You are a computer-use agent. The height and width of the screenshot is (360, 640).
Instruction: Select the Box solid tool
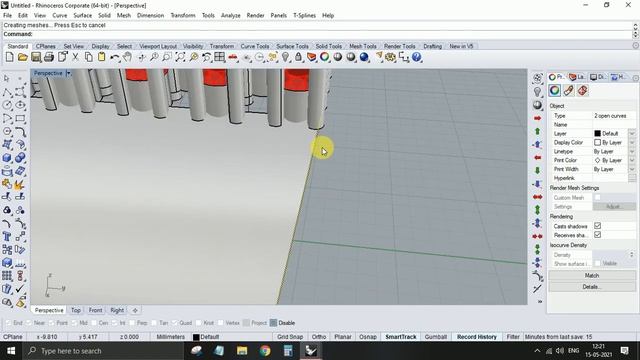pyautogui.click(x=7, y=158)
